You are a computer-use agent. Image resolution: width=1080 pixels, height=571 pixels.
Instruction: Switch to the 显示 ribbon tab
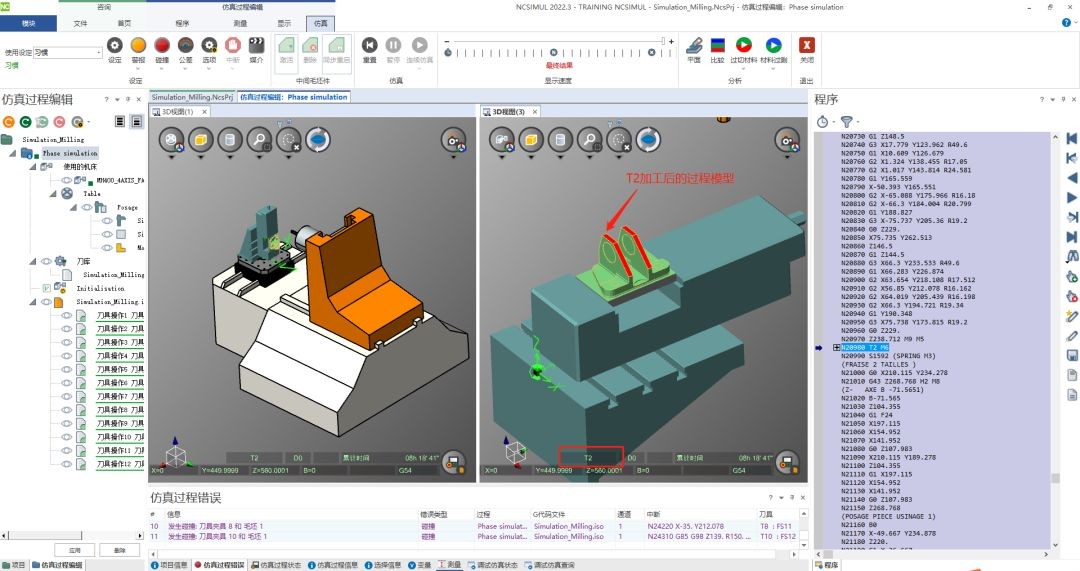pyautogui.click(x=284, y=23)
